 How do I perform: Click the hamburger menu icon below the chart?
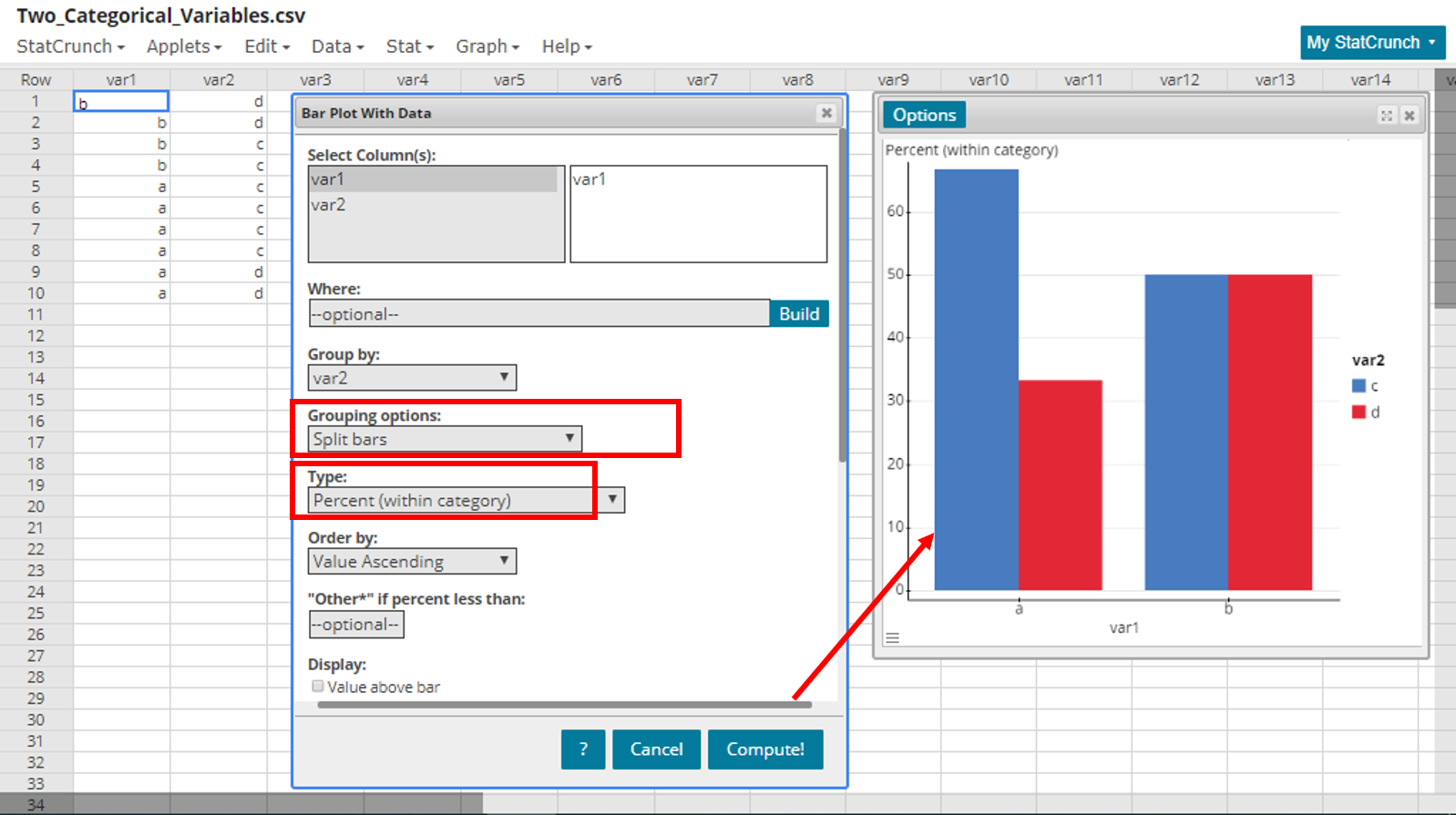(x=892, y=638)
